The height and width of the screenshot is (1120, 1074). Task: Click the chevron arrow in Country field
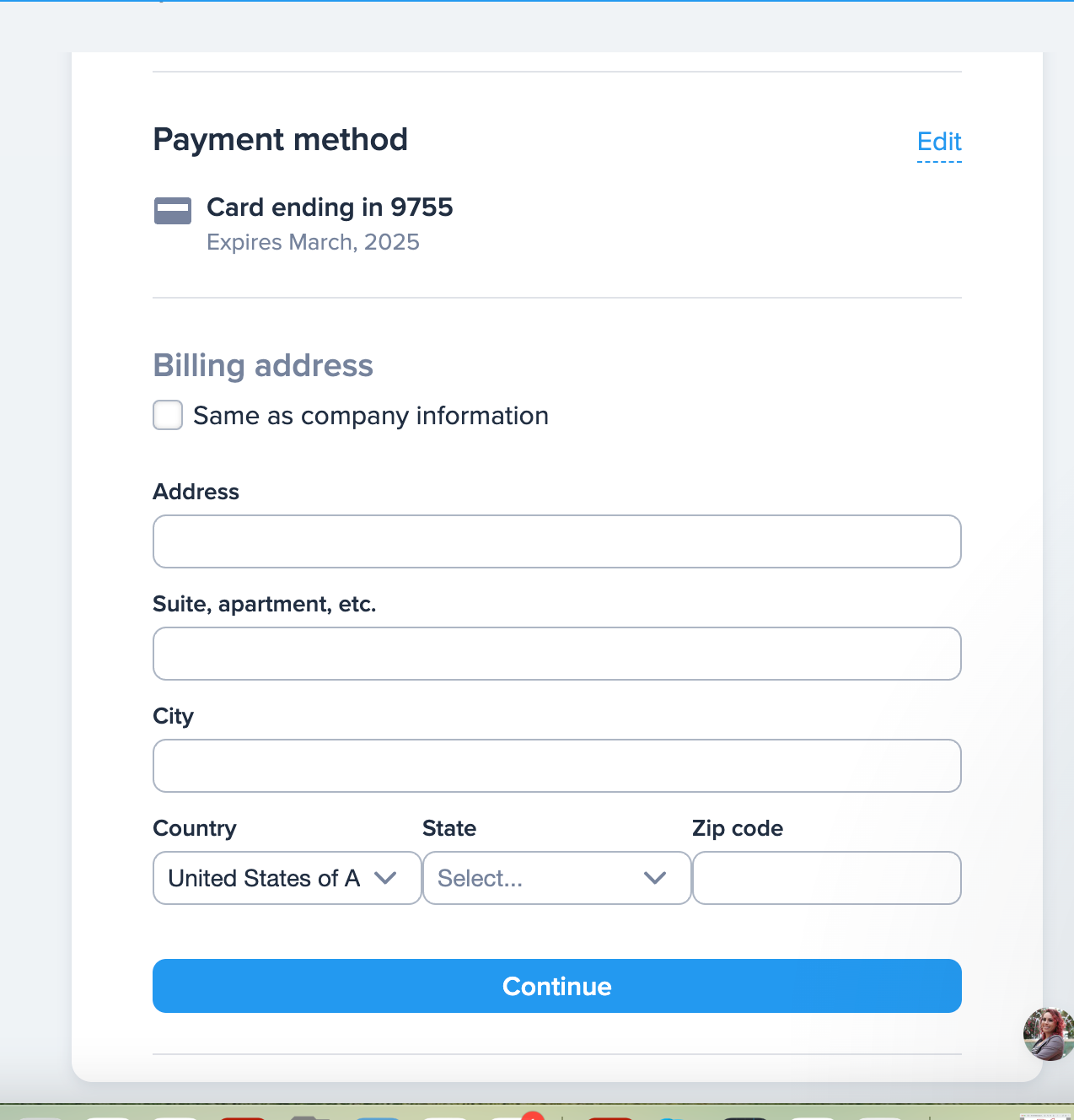click(x=385, y=878)
